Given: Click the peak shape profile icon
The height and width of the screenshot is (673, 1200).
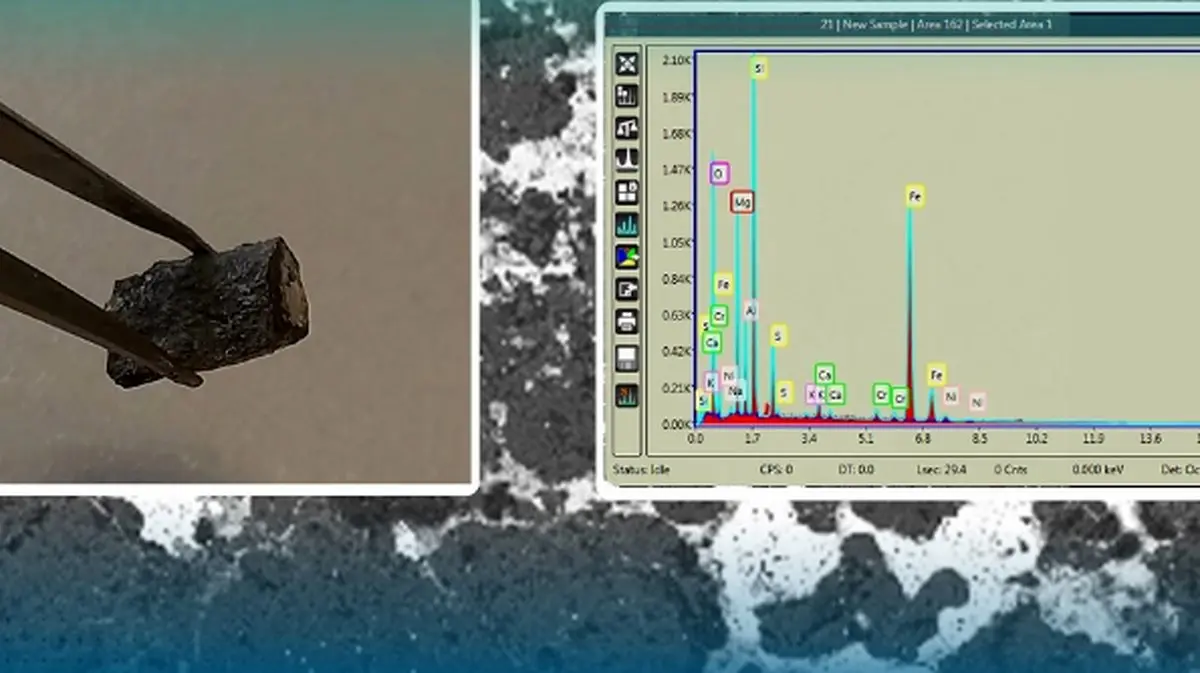Looking at the screenshot, I should (627, 160).
